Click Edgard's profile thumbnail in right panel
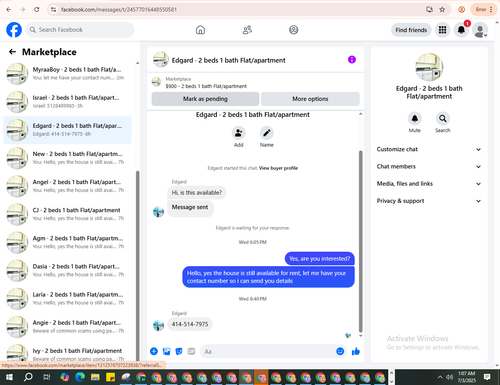 pos(429,67)
